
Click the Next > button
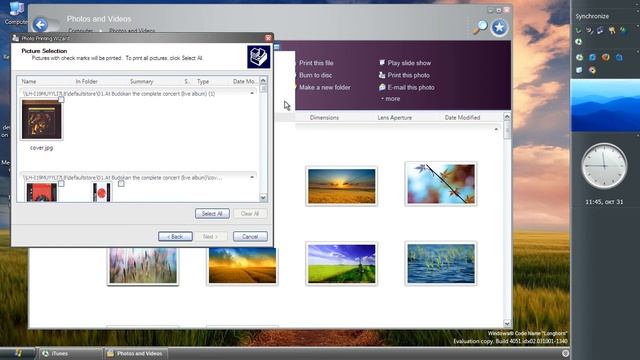click(211, 236)
